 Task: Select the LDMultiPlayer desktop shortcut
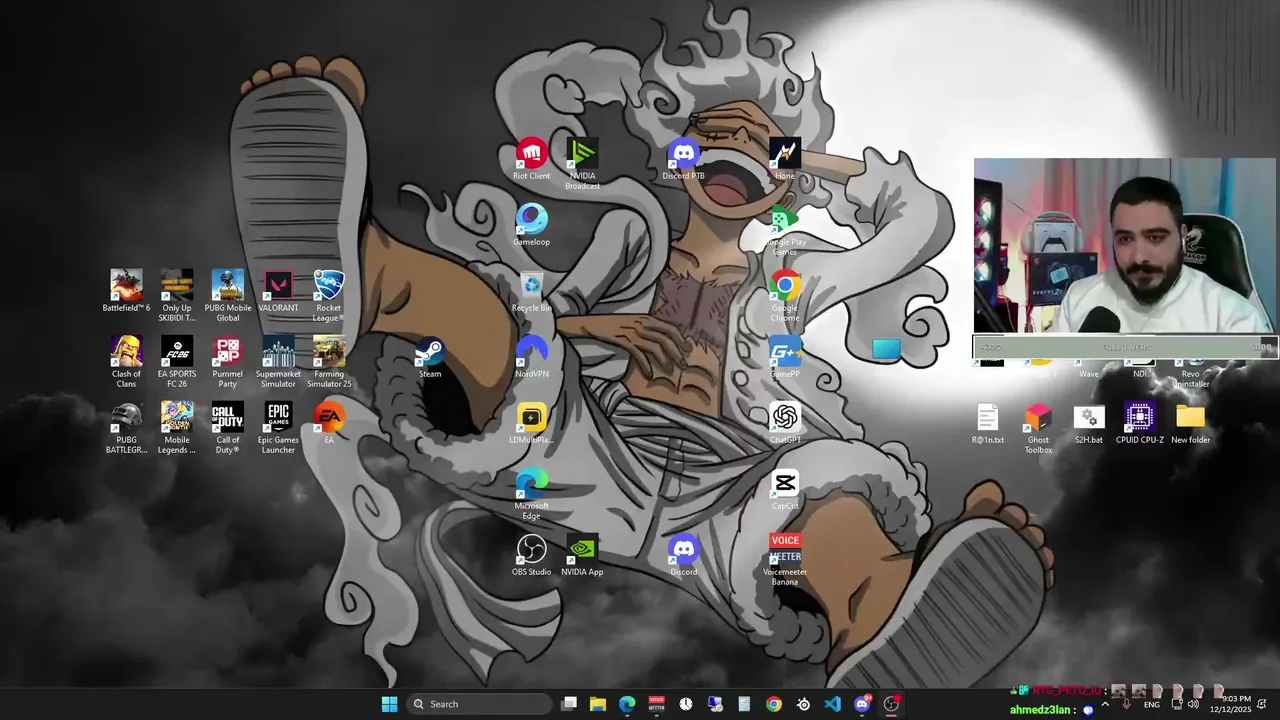[x=531, y=424]
